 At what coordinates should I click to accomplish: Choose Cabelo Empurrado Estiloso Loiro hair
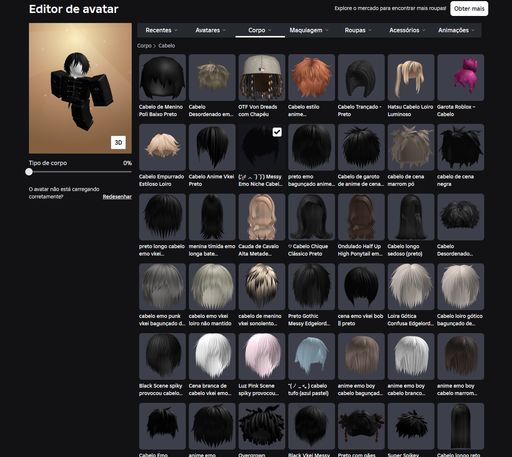pyautogui.click(x=162, y=147)
